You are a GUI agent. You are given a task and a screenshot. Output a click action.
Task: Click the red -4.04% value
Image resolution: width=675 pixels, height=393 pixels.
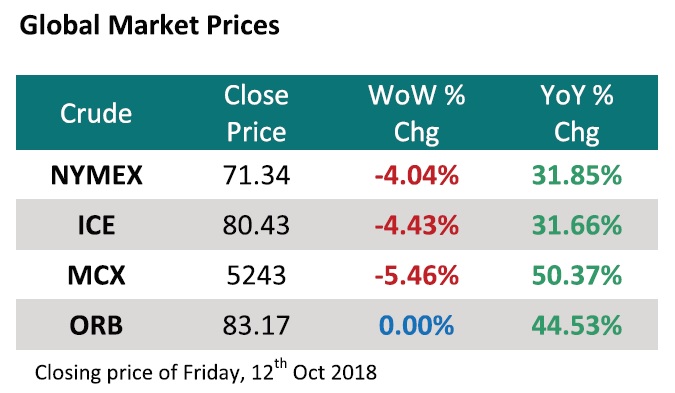(417, 175)
